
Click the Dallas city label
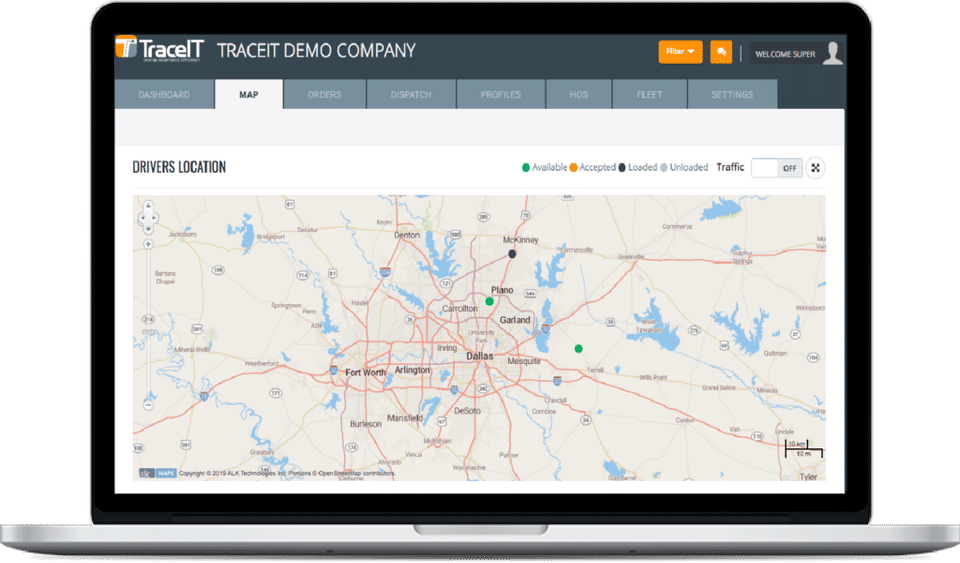pyautogui.click(x=479, y=356)
